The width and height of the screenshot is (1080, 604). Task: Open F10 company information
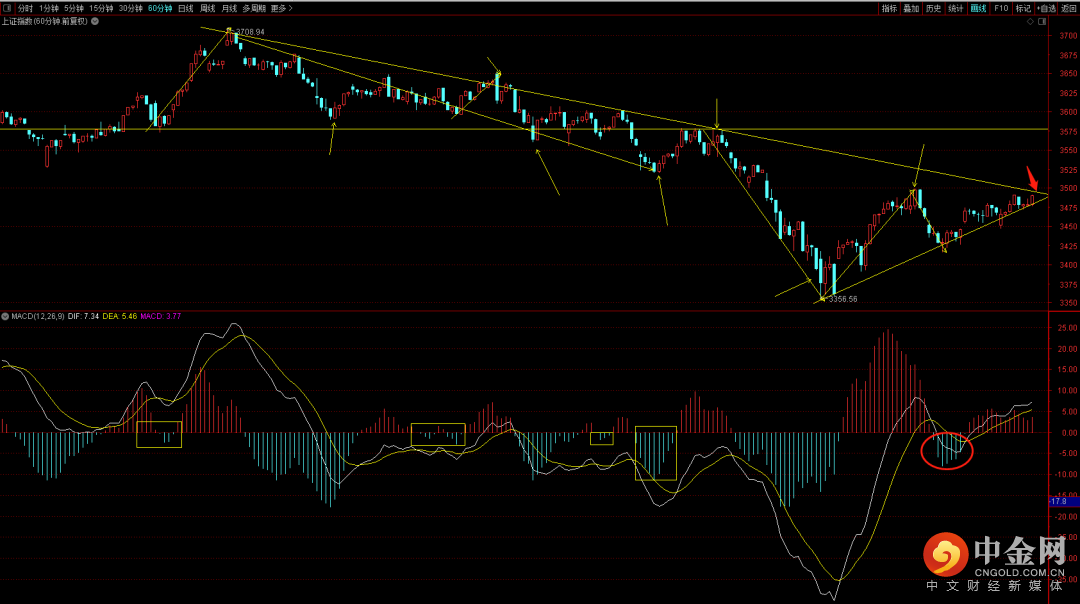pos(1001,8)
